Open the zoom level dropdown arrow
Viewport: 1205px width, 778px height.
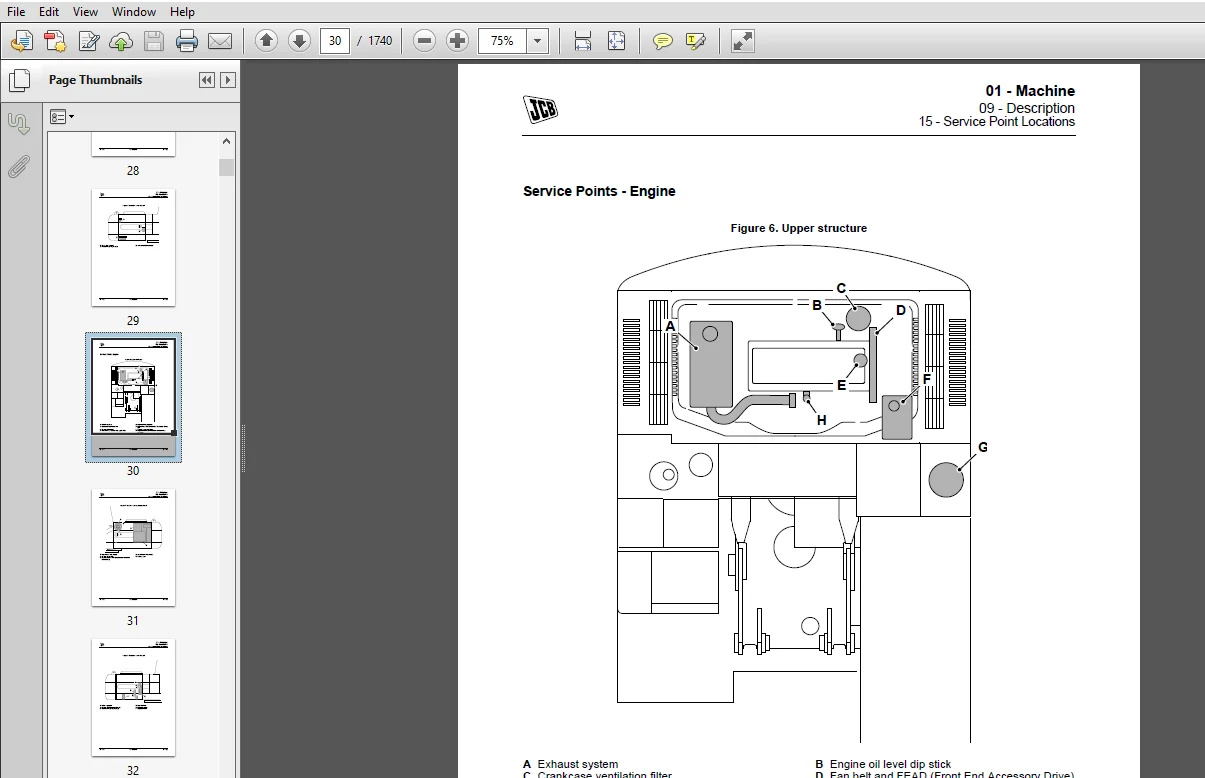coord(538,41)
